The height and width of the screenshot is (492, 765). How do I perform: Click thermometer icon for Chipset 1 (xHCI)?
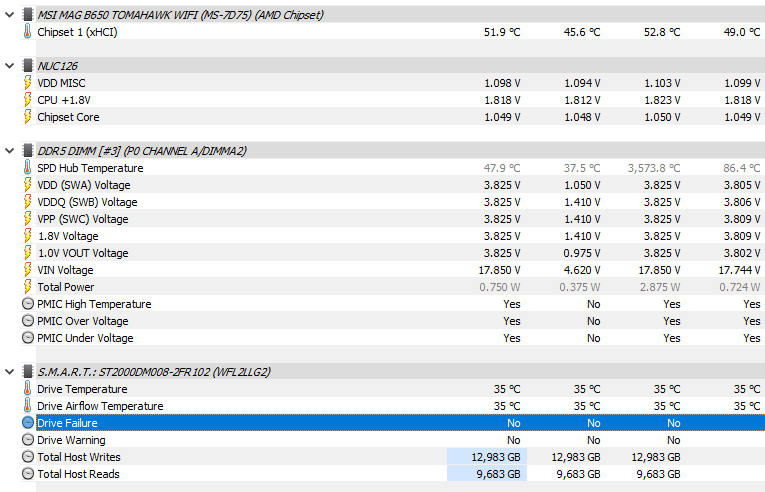[28, 32]
